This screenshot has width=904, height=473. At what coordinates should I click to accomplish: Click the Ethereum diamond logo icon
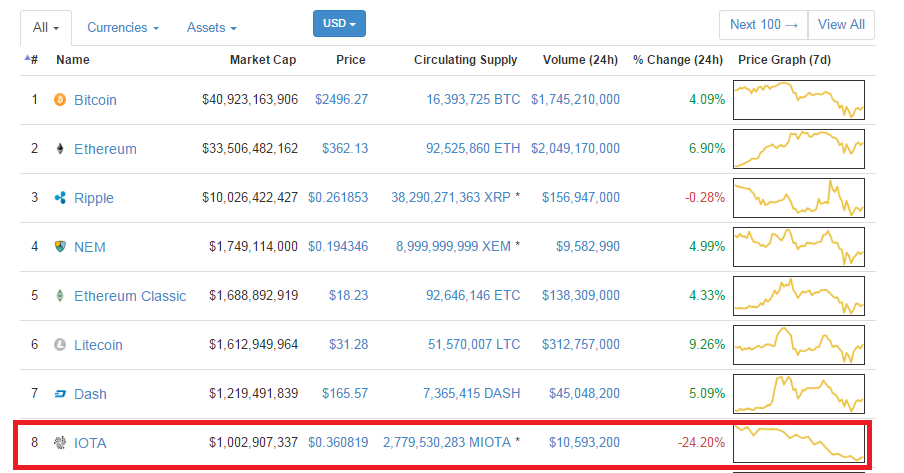pyautogui.click(x=60, y=149)
